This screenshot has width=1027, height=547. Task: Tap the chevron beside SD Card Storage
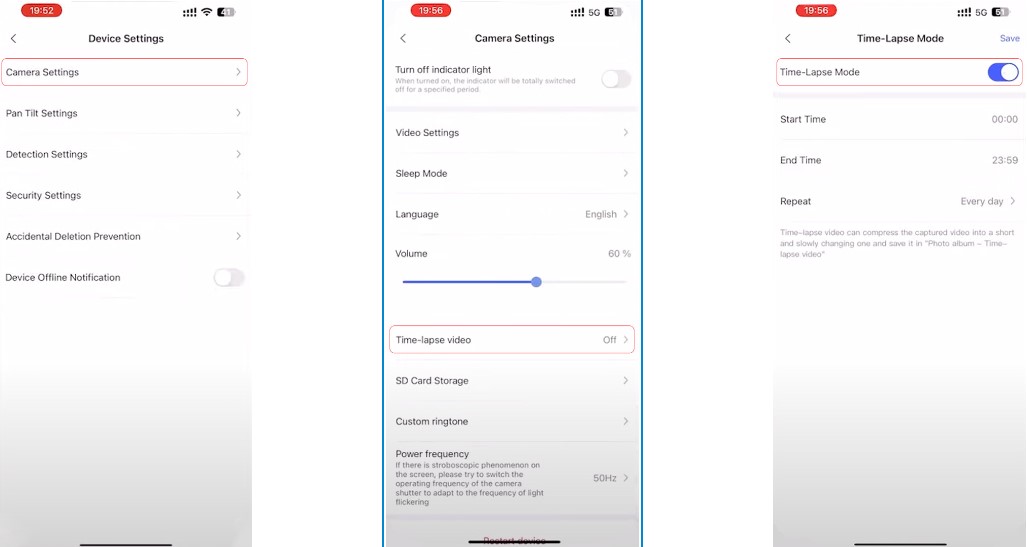click(626, 380)
